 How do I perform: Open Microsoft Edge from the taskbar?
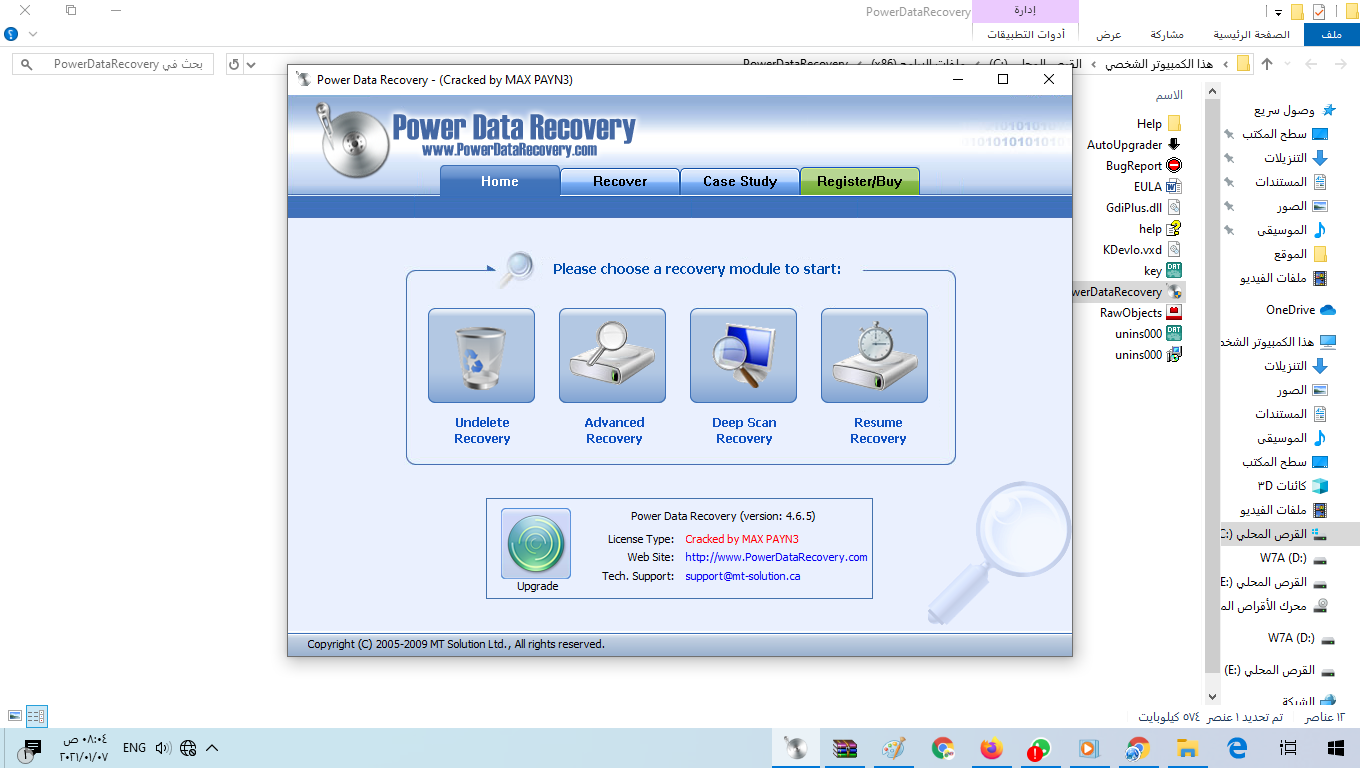click(1236, 748)
